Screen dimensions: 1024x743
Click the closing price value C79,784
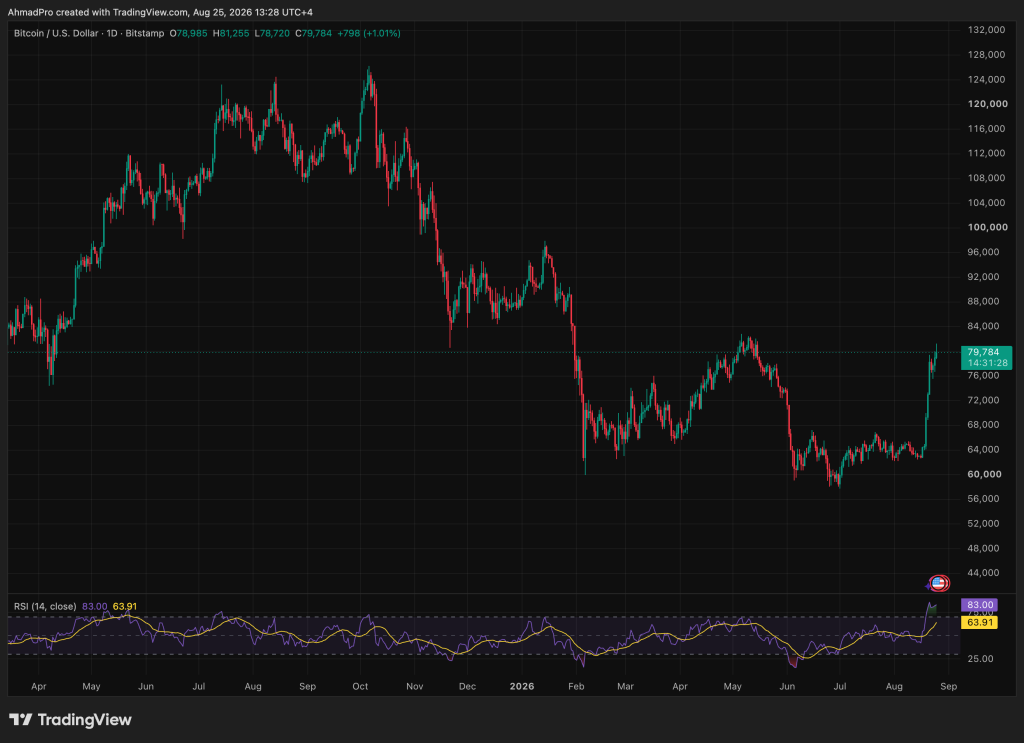[x=313, y=33]
